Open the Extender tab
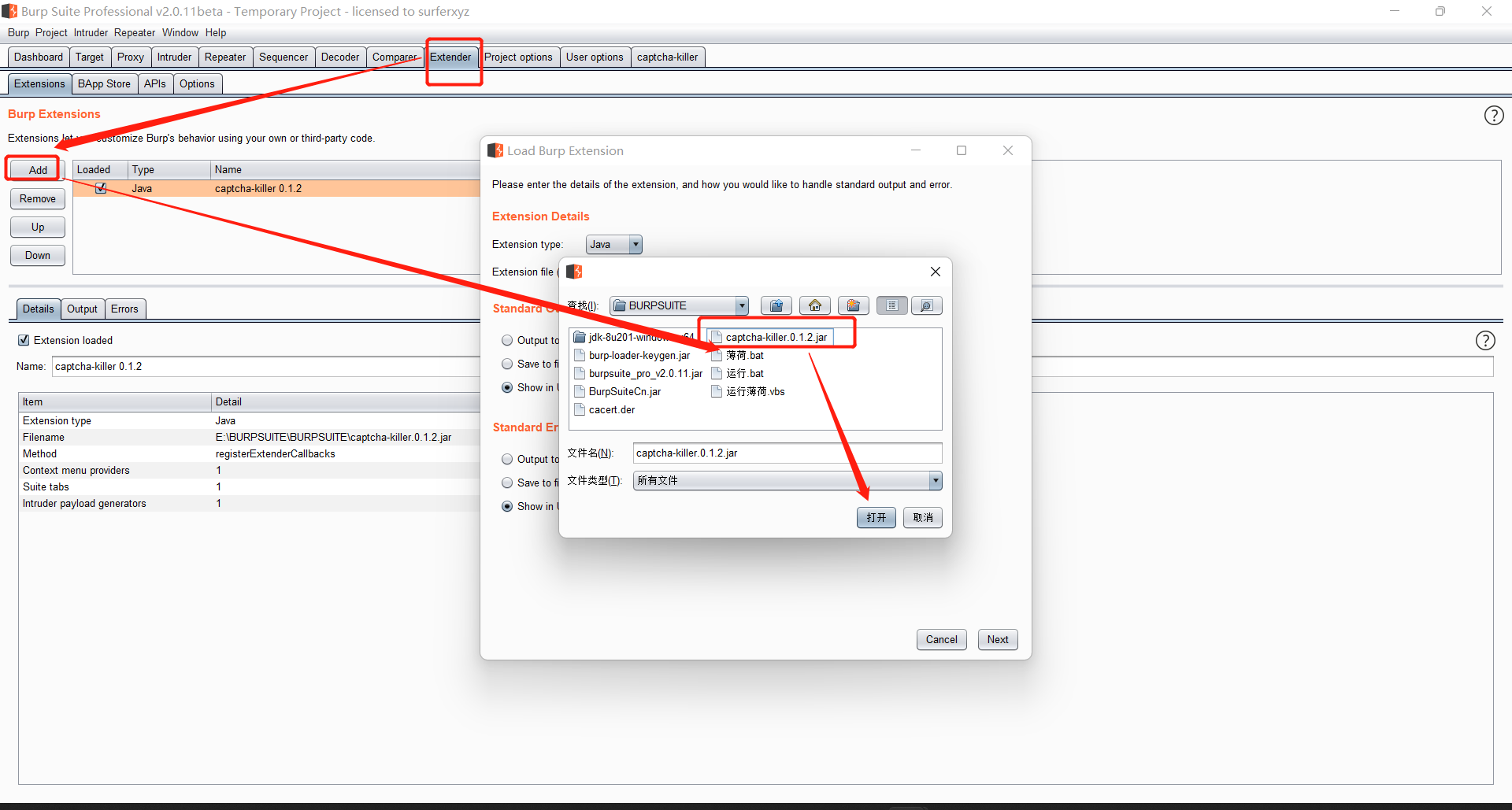This screenshot has height=810, width=1512. pos(450,57)
